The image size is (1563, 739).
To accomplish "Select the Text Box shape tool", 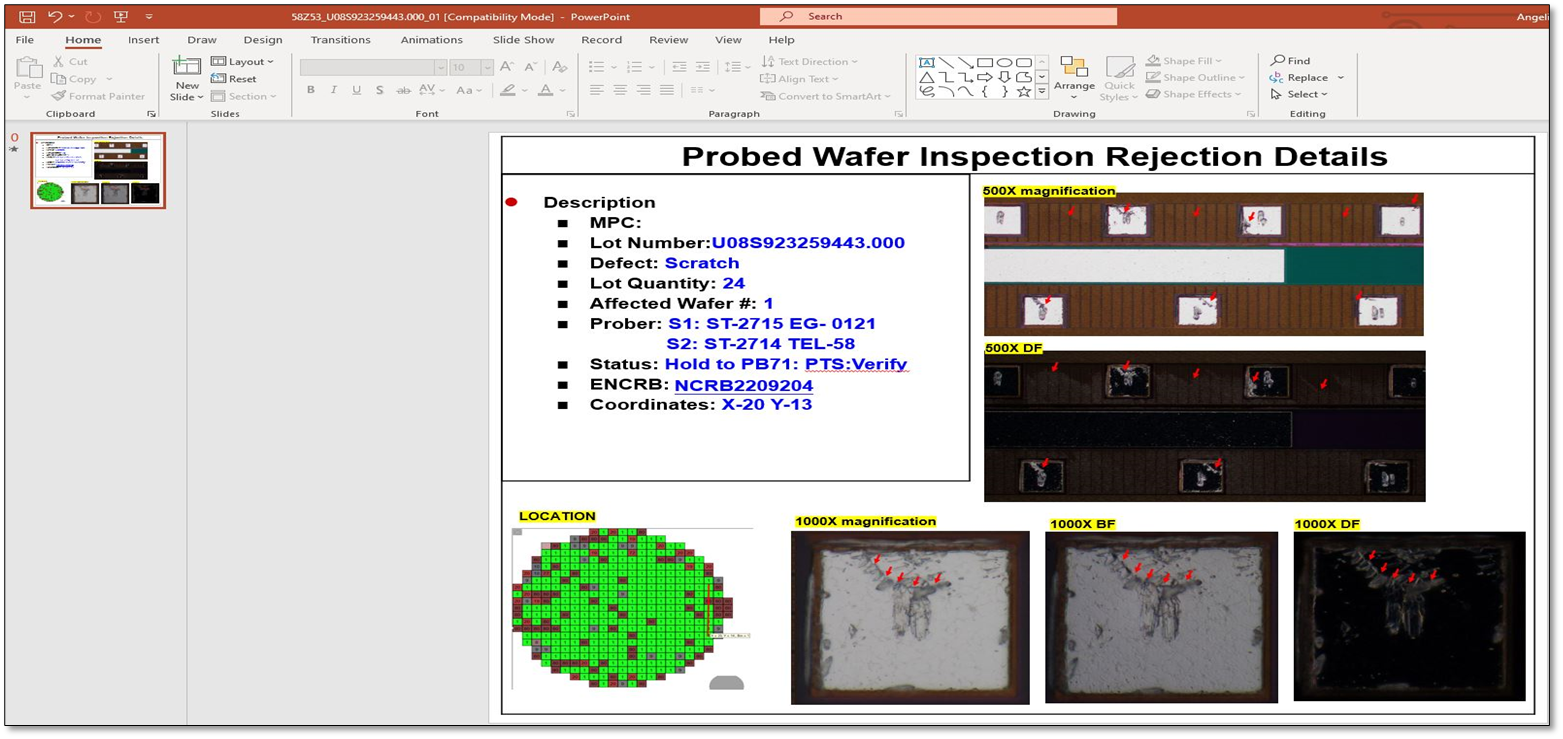I will point(926,62).
